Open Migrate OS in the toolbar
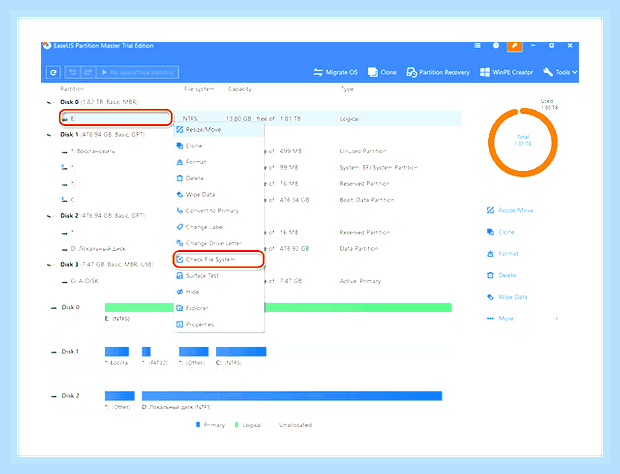 click(336, 72)
